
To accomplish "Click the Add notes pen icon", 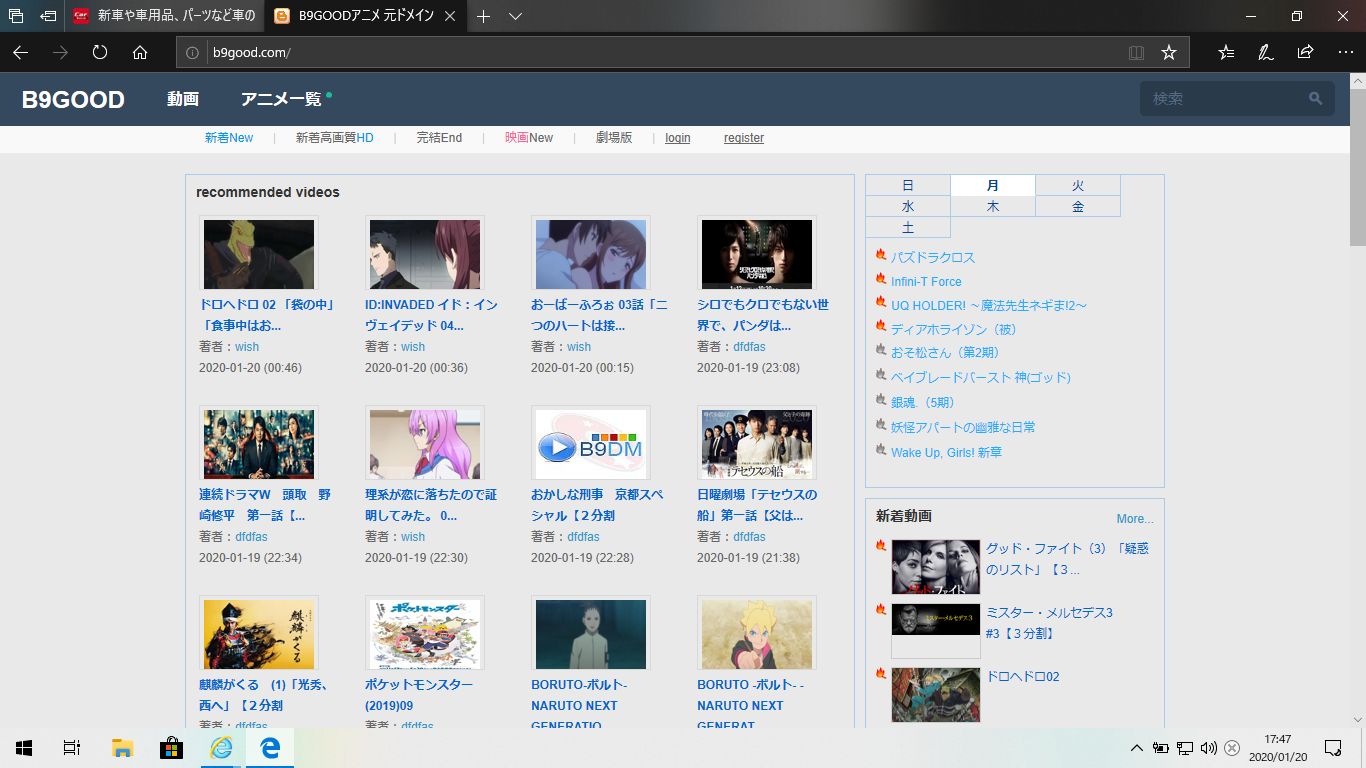I will click(1265, 52).
